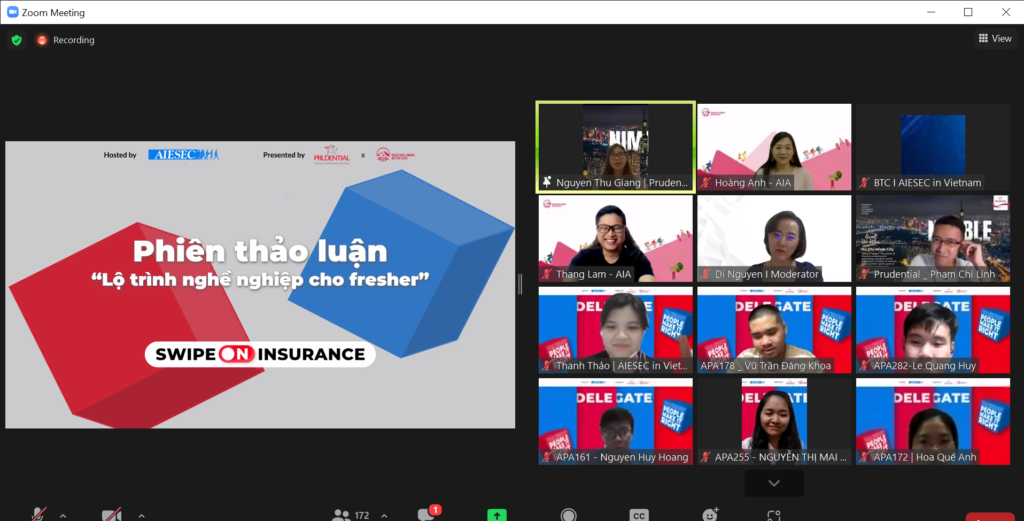Click muted mic icon on Hoa Quế Anh's tile
The image size is (1024, 521).
[x=865, y=457]
